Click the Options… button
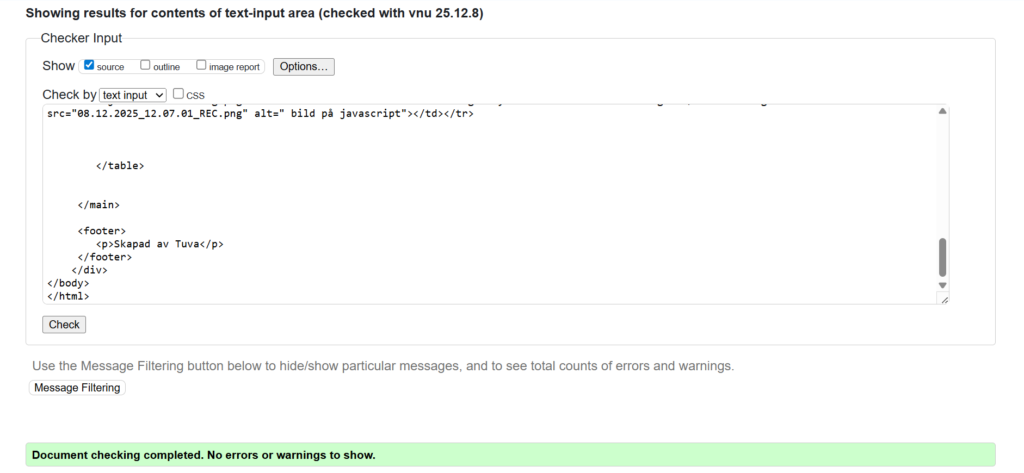This screenshot has height=473, width=1024. point(303,67)
